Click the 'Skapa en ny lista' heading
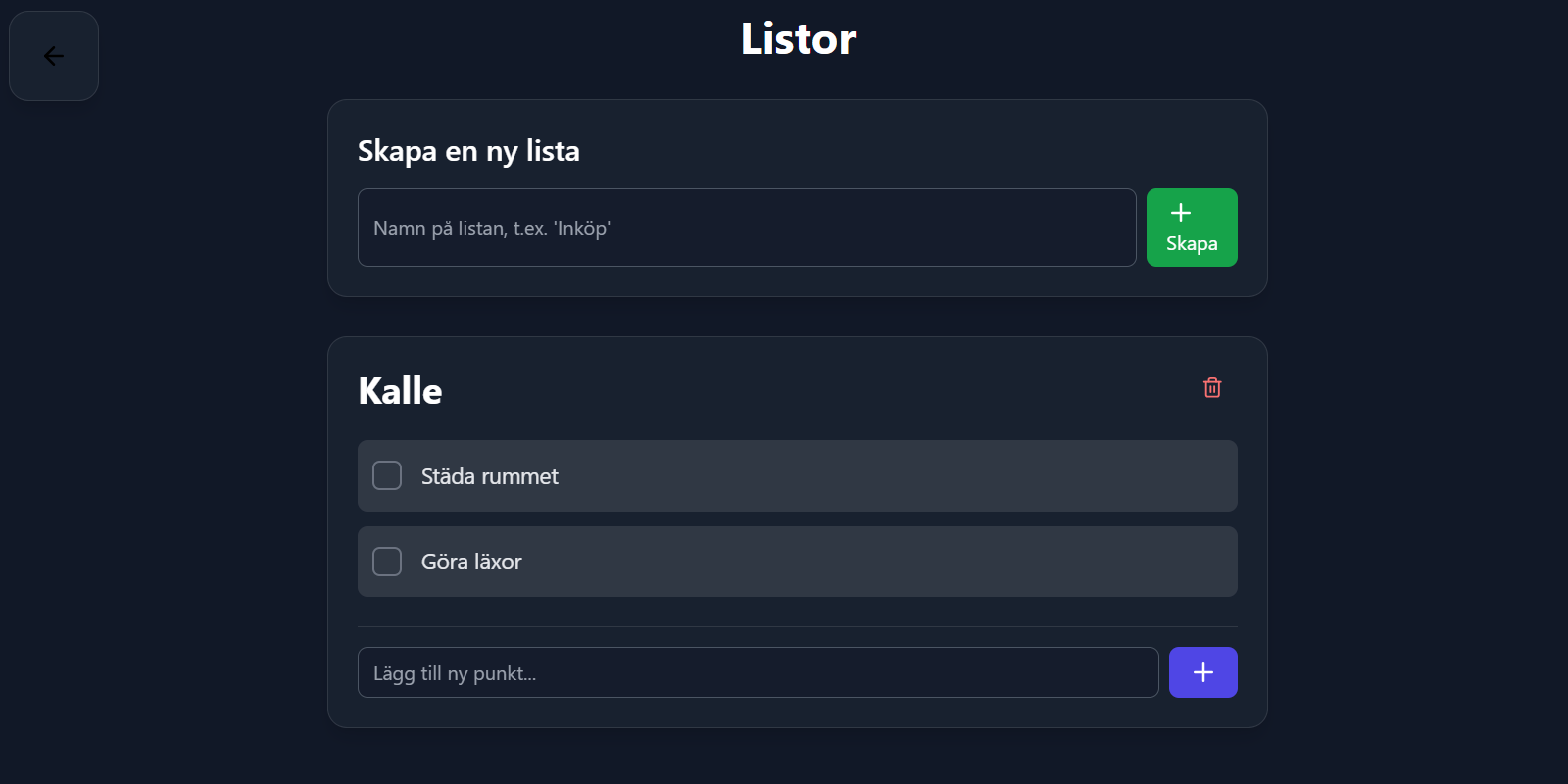This screenshot has height=784, width=1568. pos(468,151)
